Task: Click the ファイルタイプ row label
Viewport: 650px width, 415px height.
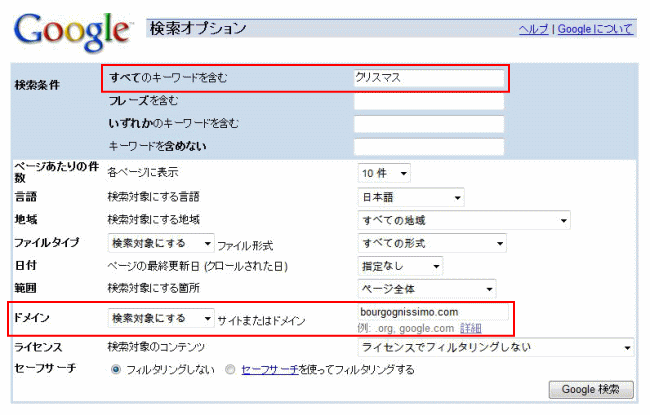Action: 47,243
